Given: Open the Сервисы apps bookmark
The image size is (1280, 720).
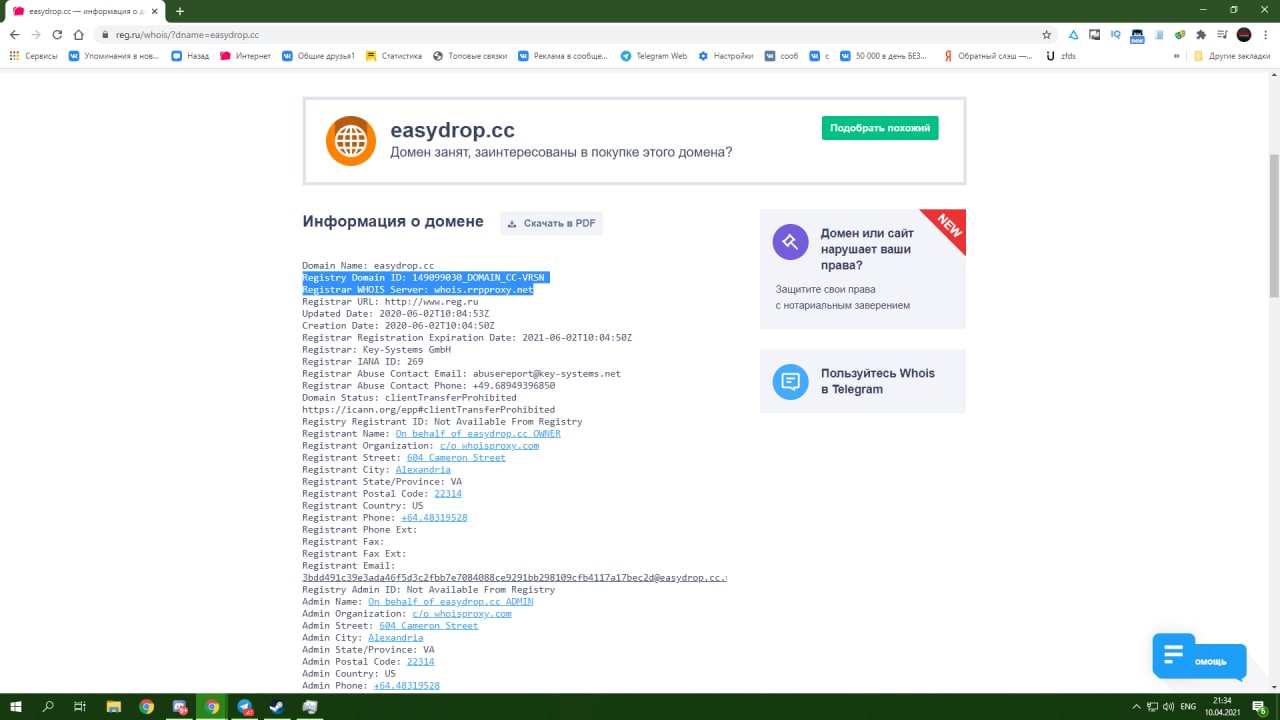Looking at the screenshot, I should click(34, 56).
